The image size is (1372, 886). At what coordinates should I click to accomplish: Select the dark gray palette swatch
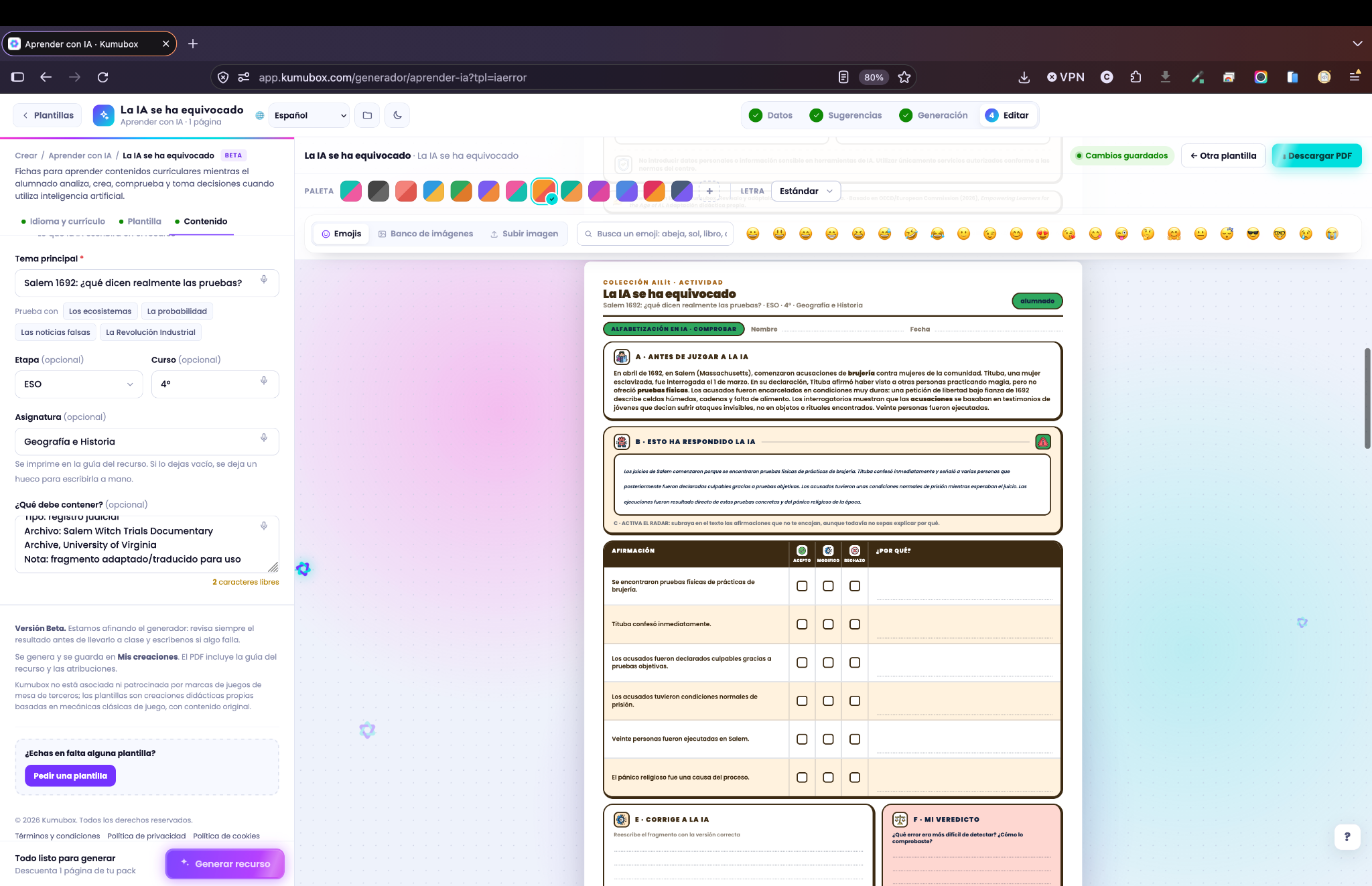coord(379,191)
